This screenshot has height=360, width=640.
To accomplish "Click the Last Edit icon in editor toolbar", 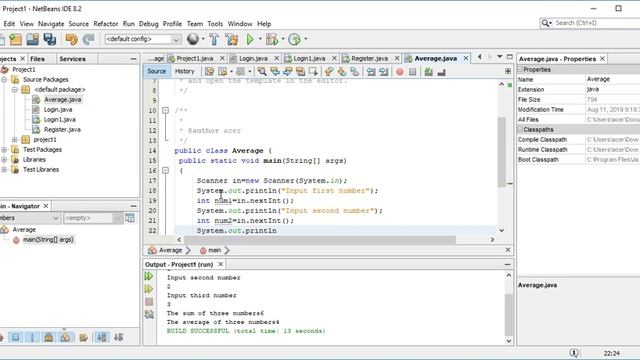I will pyautogui.click(x=209, y=71).
